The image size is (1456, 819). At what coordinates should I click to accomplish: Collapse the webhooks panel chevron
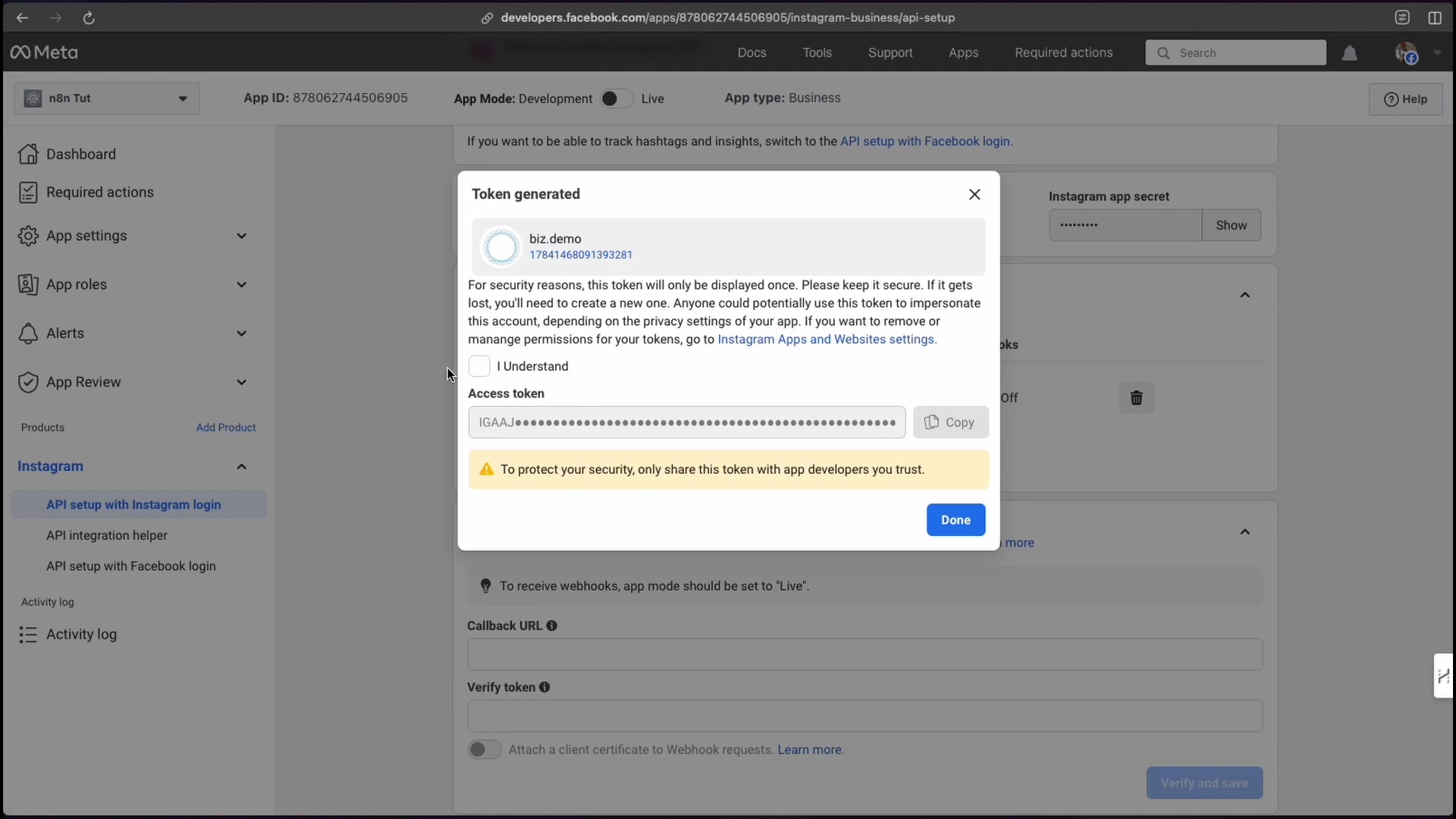tap(1244, 532)
